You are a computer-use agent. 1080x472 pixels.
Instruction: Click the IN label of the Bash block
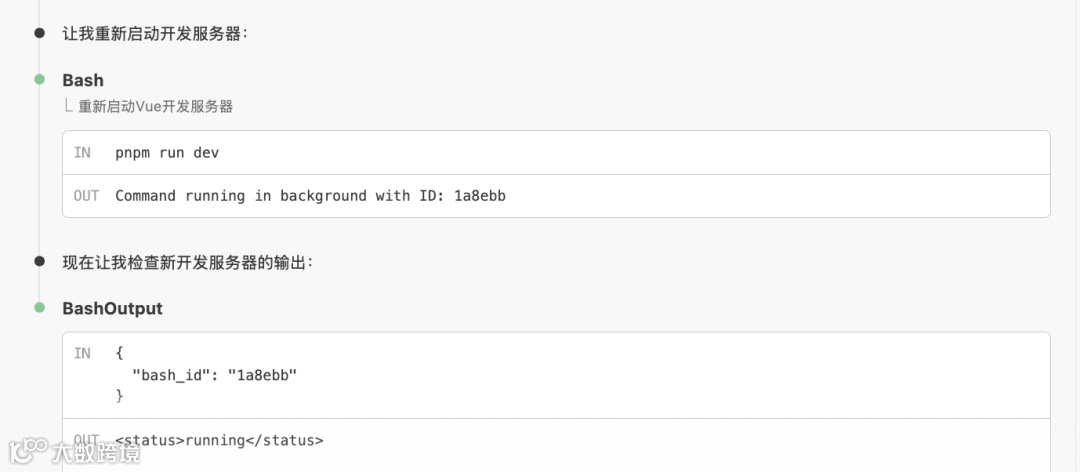point(82,153)
